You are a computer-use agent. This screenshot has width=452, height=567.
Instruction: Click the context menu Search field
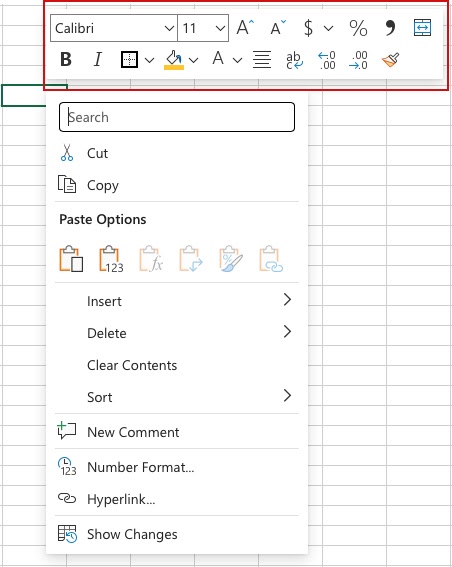[177, 117]
